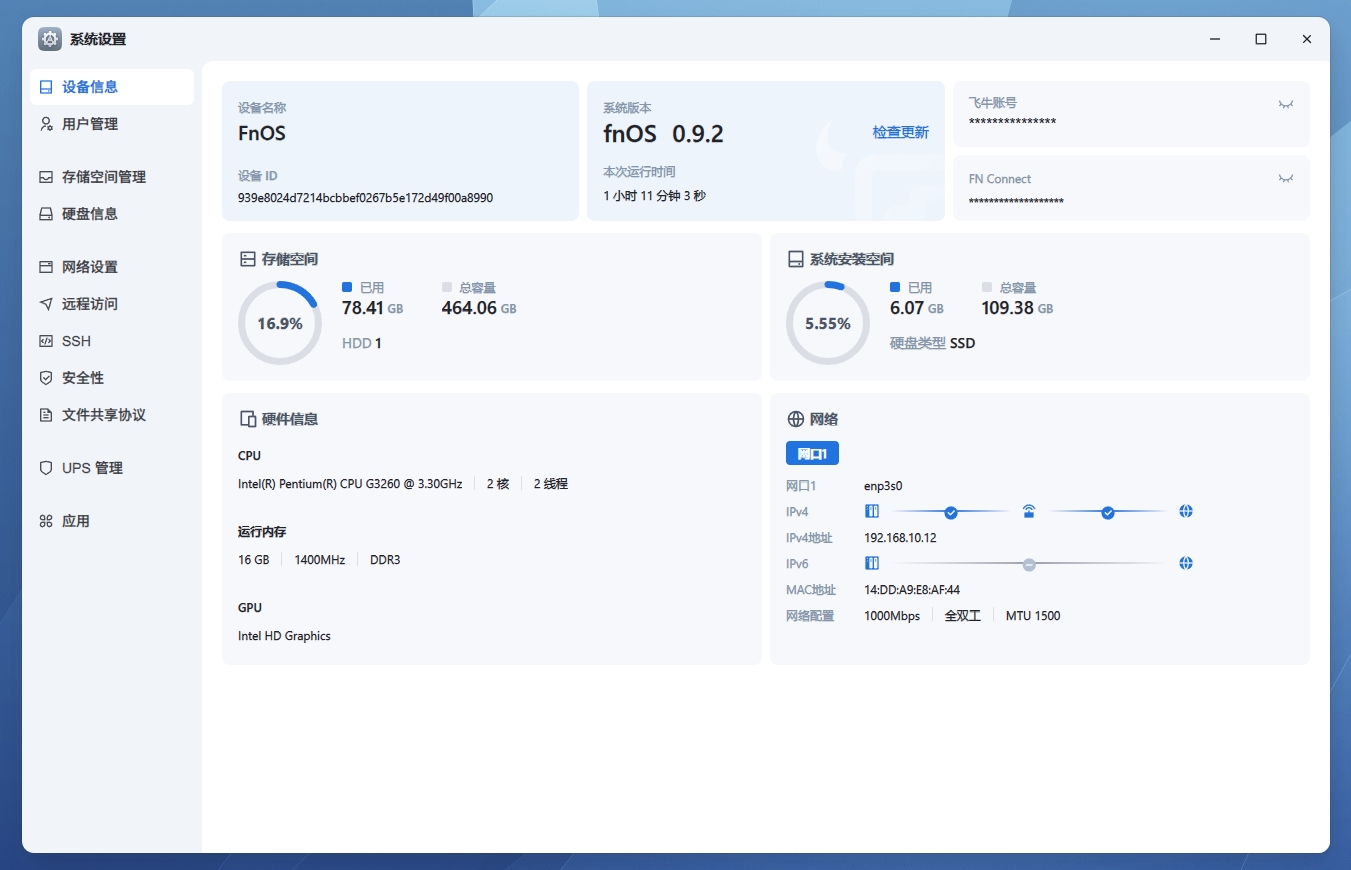Click the IPv6 disconnected status marker
Screen dimensions: 1351x870
[x=1029, y=564]
